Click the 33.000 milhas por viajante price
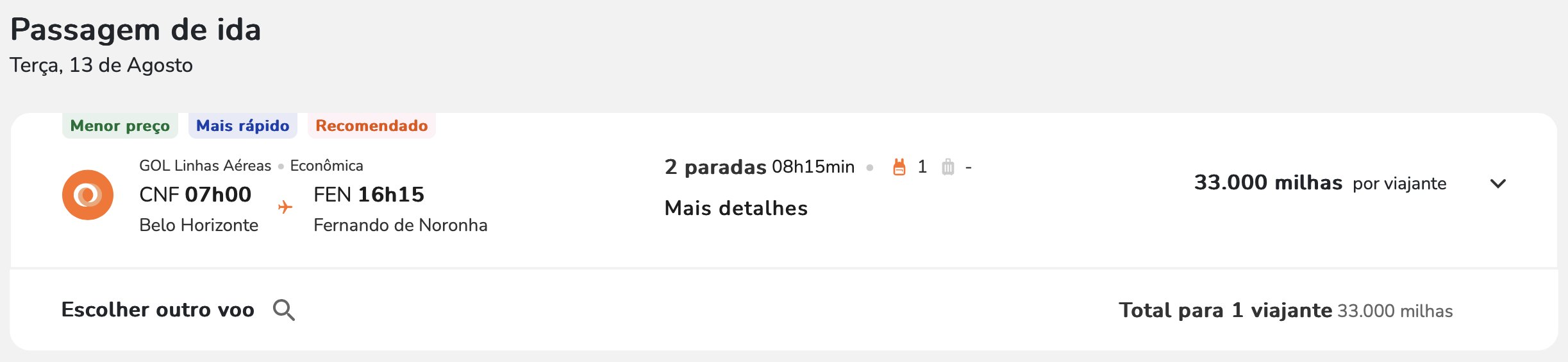The image size is (1568, 362). tap(1320, 183)
